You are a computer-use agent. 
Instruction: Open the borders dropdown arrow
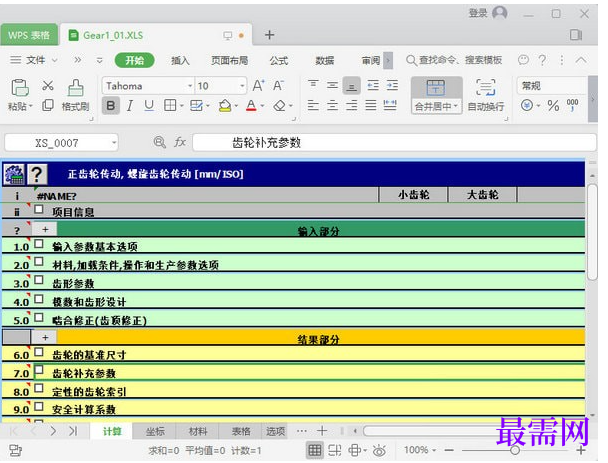coord(181,105)
